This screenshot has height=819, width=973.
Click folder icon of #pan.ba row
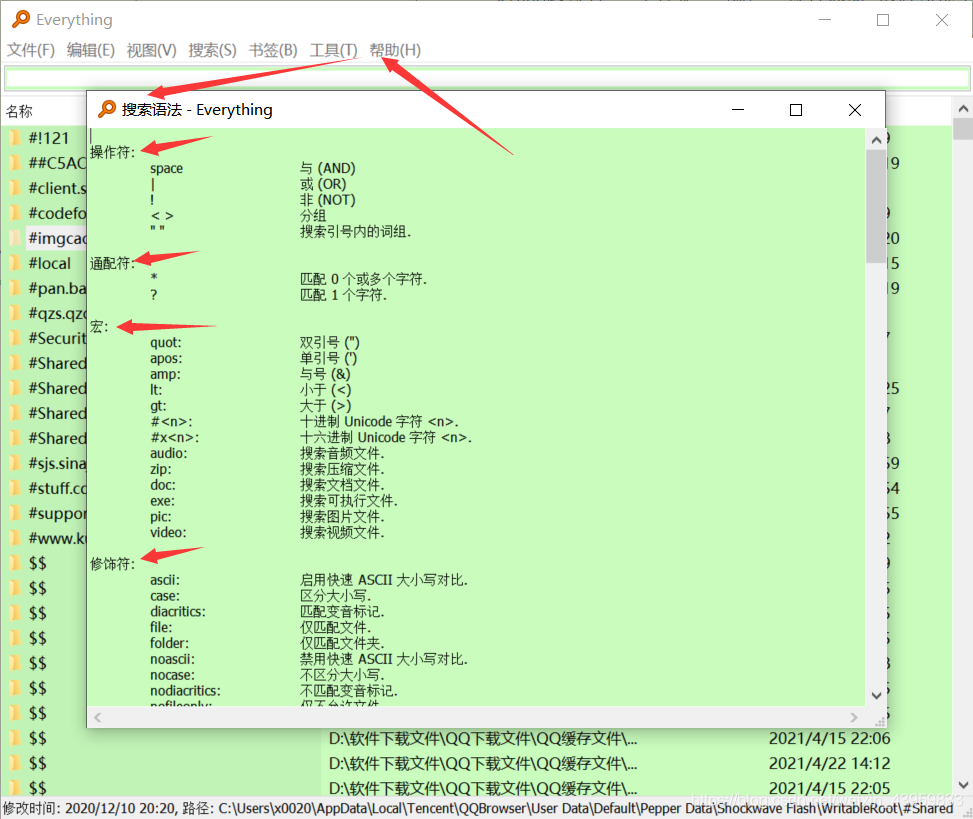click(16, 288)
